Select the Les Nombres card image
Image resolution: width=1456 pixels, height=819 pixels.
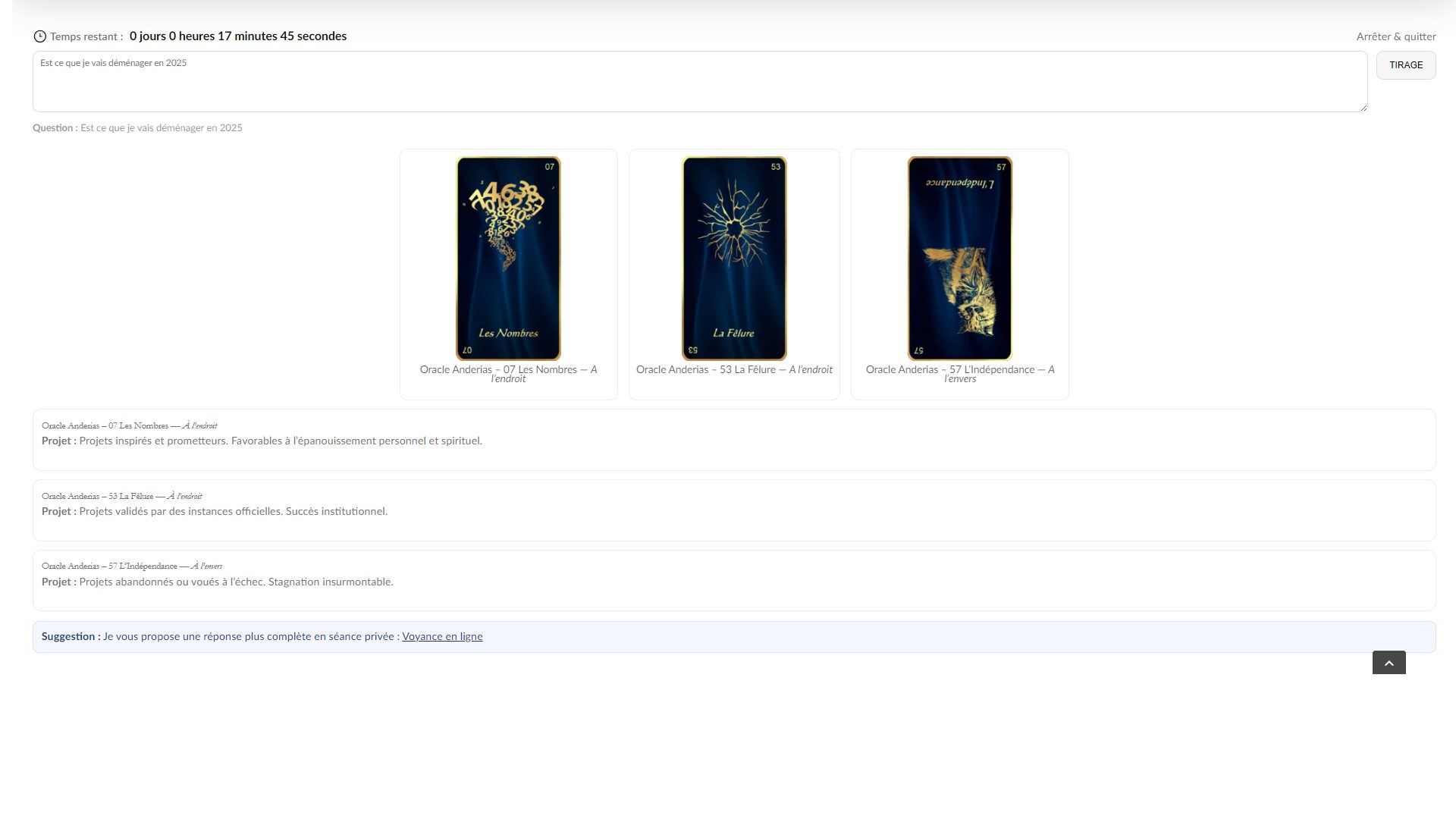tap(508, 259)
